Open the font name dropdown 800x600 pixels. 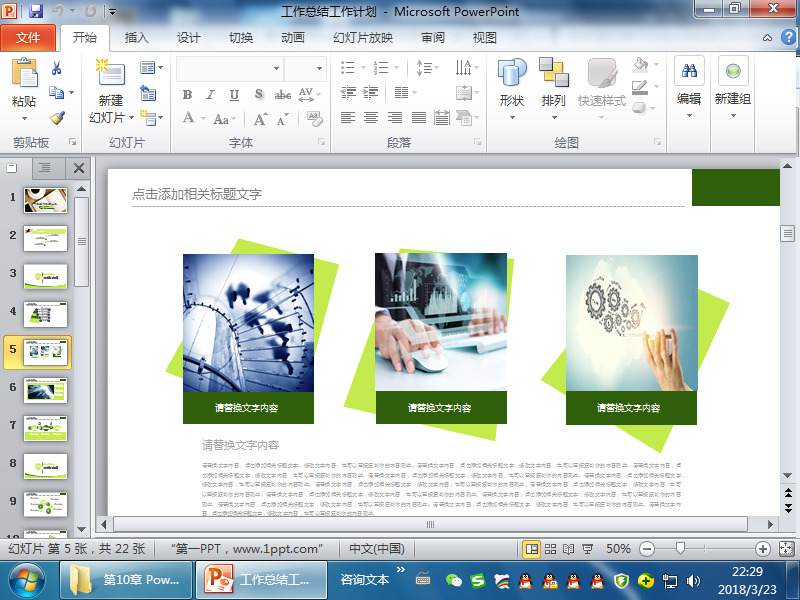coord(277,69)
